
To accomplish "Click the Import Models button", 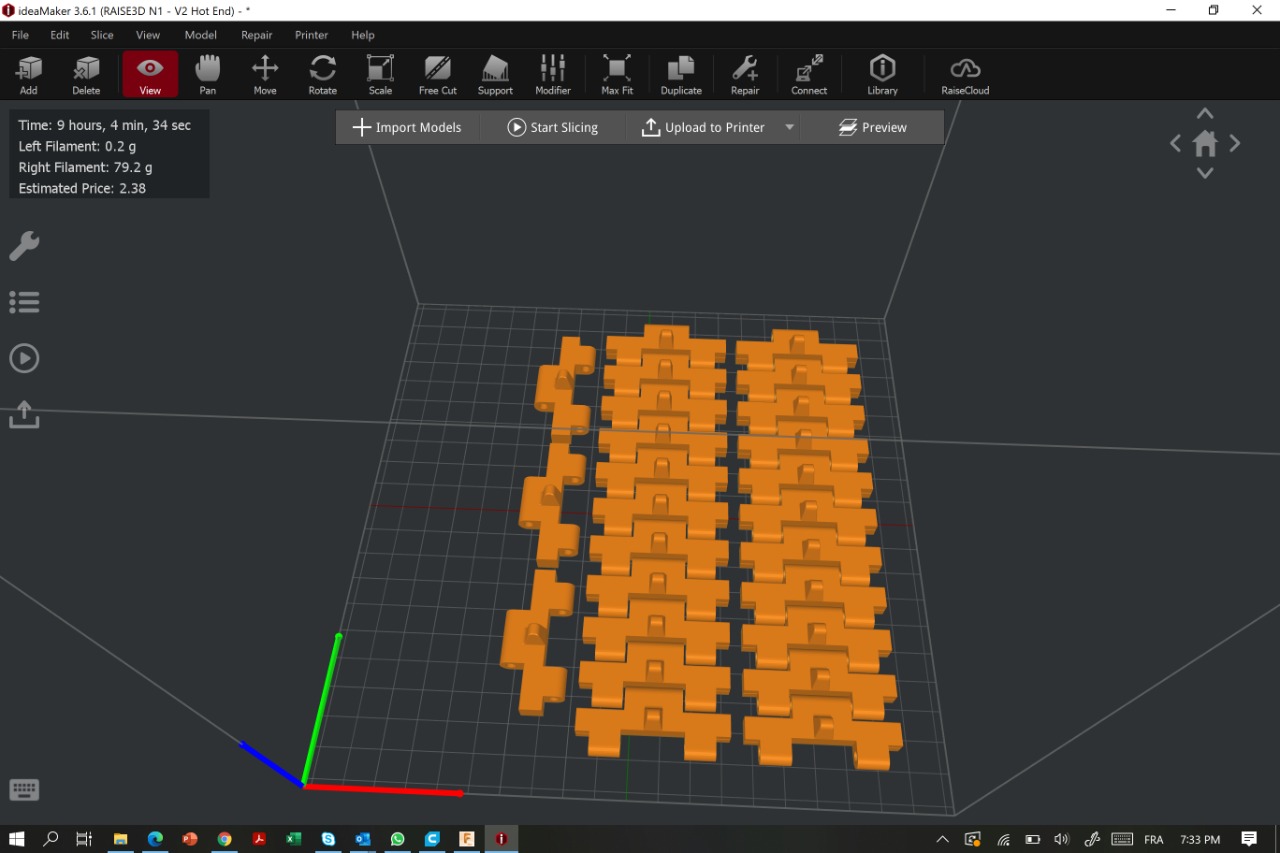I will pyautogui.click(x=408, y=127).
